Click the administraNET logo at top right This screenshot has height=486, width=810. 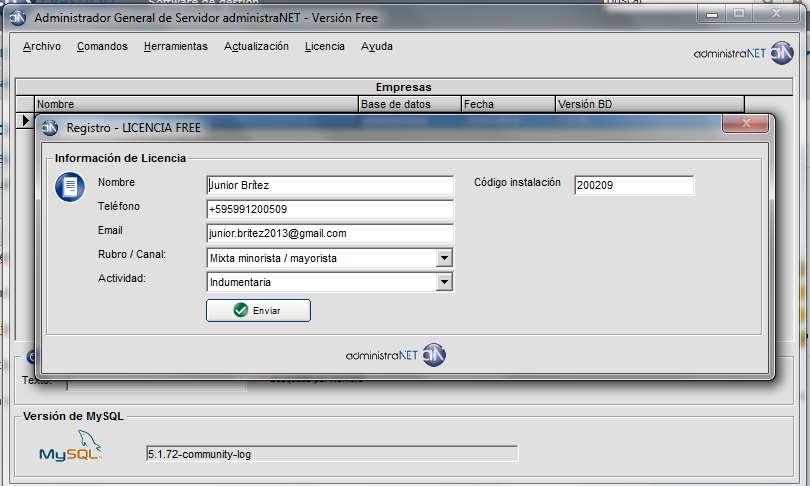(743, 53)
